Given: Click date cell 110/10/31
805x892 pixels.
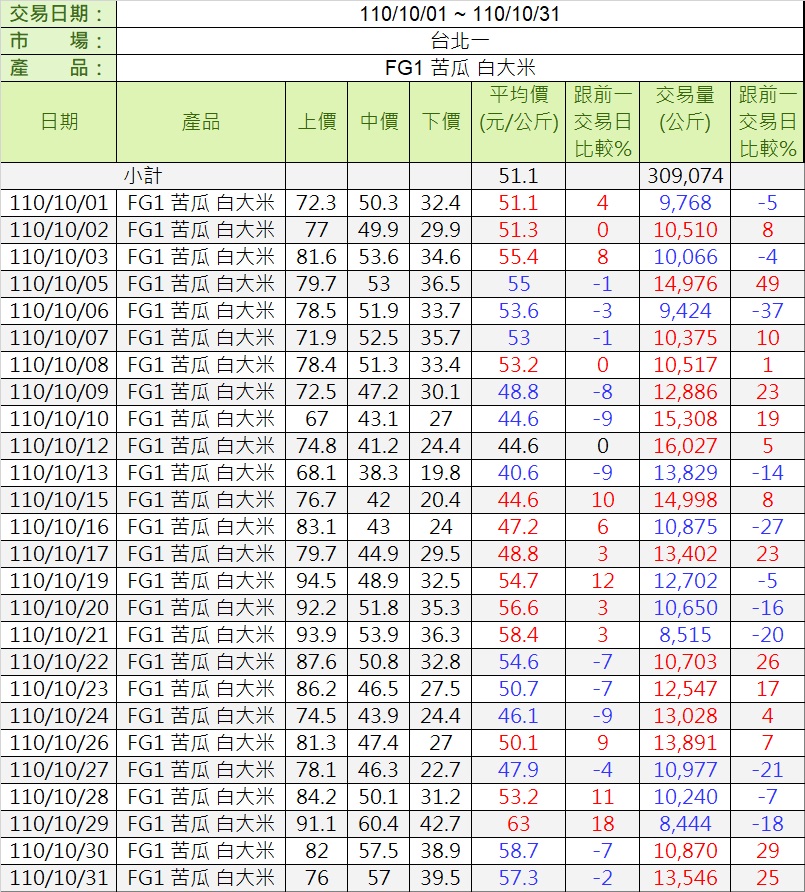Looking at the screenshot, I should click(x=59, y=878).
